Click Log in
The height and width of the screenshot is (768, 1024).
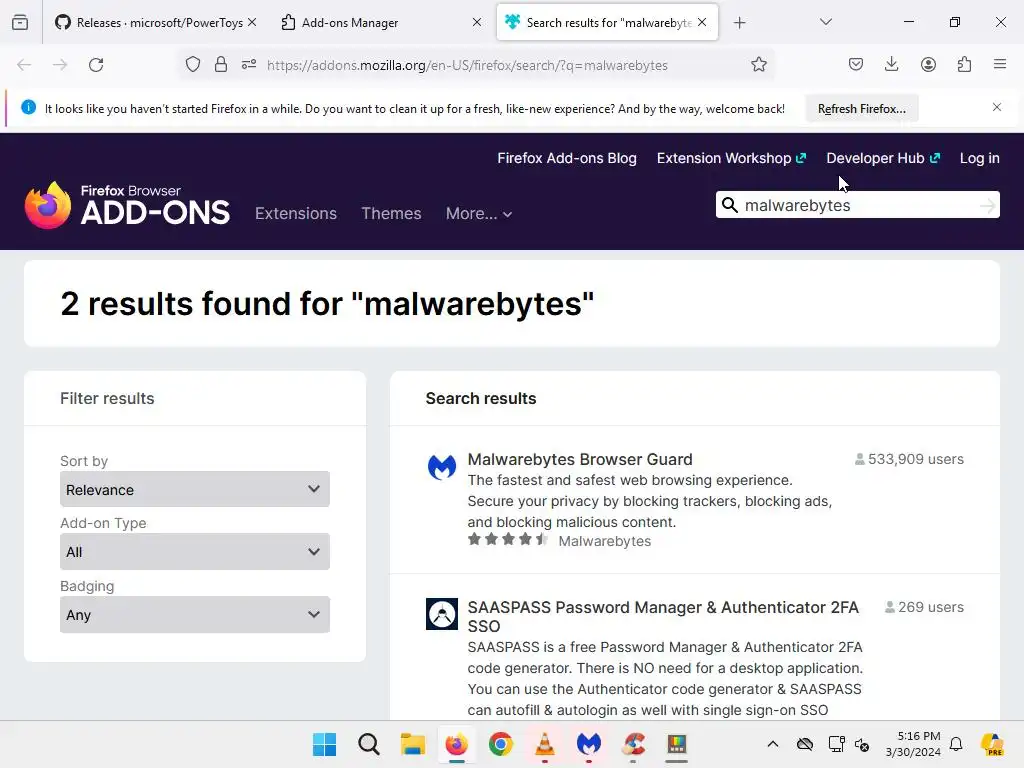[980, 158]
